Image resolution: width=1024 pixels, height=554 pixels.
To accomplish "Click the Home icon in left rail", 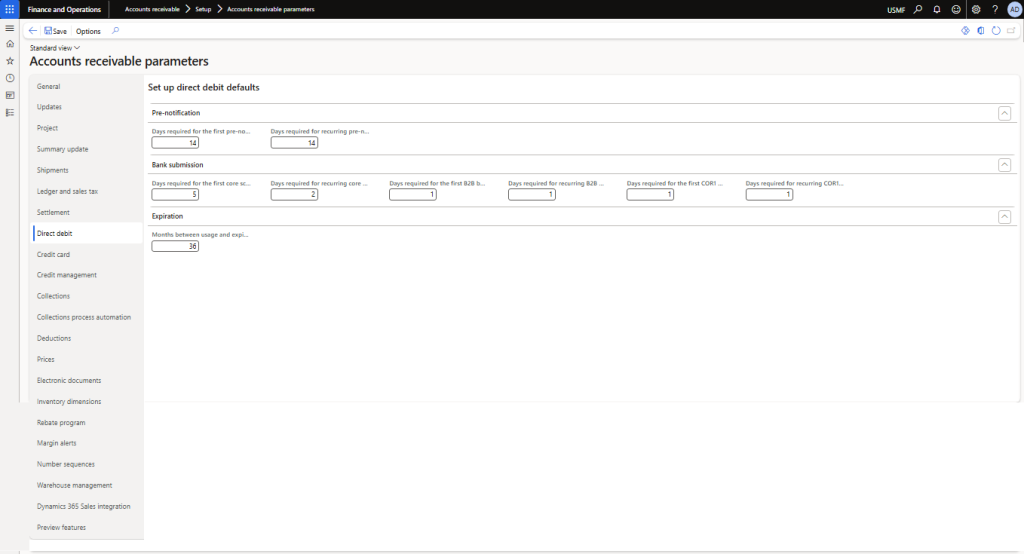I will (x=10, y=44).
